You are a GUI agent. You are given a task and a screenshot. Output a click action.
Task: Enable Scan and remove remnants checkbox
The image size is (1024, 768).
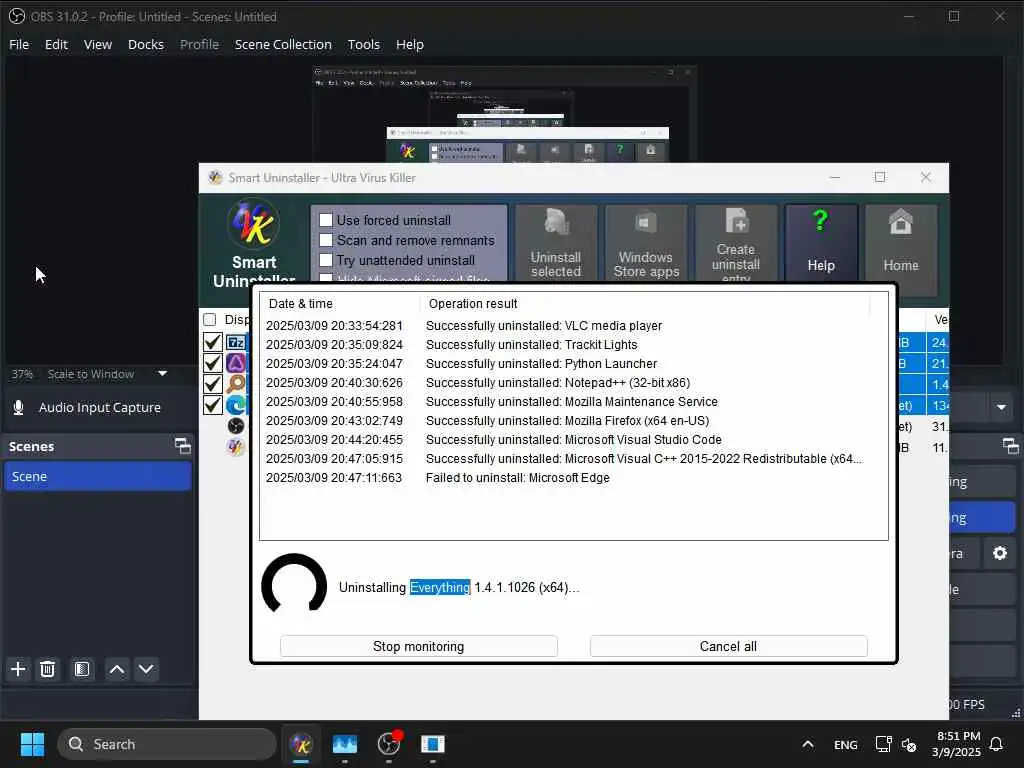click(x=326, y=240)
